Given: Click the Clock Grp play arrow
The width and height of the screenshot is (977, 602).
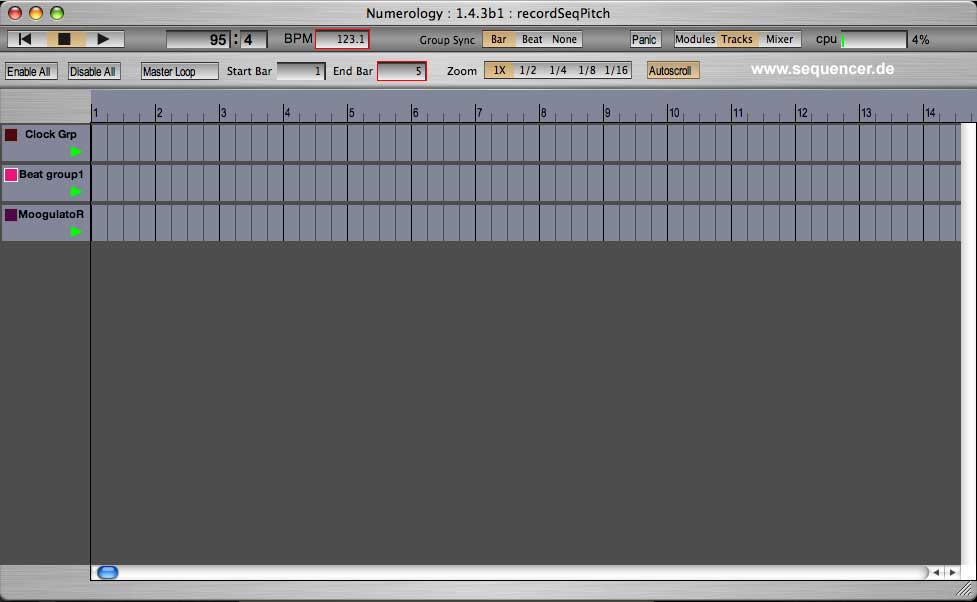Looking at the screenshot, I should [x=76, y=151].
